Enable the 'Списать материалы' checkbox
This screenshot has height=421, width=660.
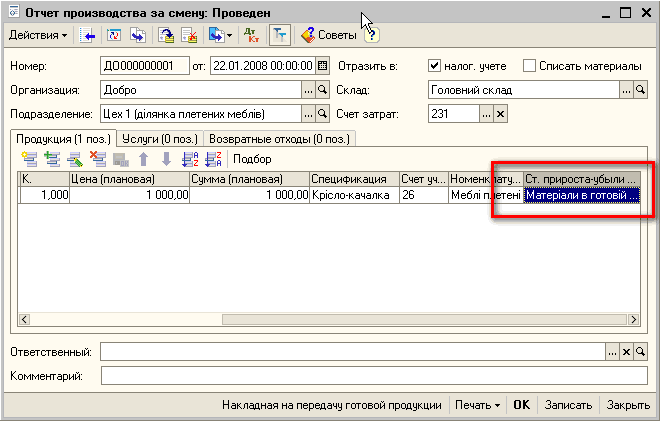pyautogui.click(x=530, y=66)
